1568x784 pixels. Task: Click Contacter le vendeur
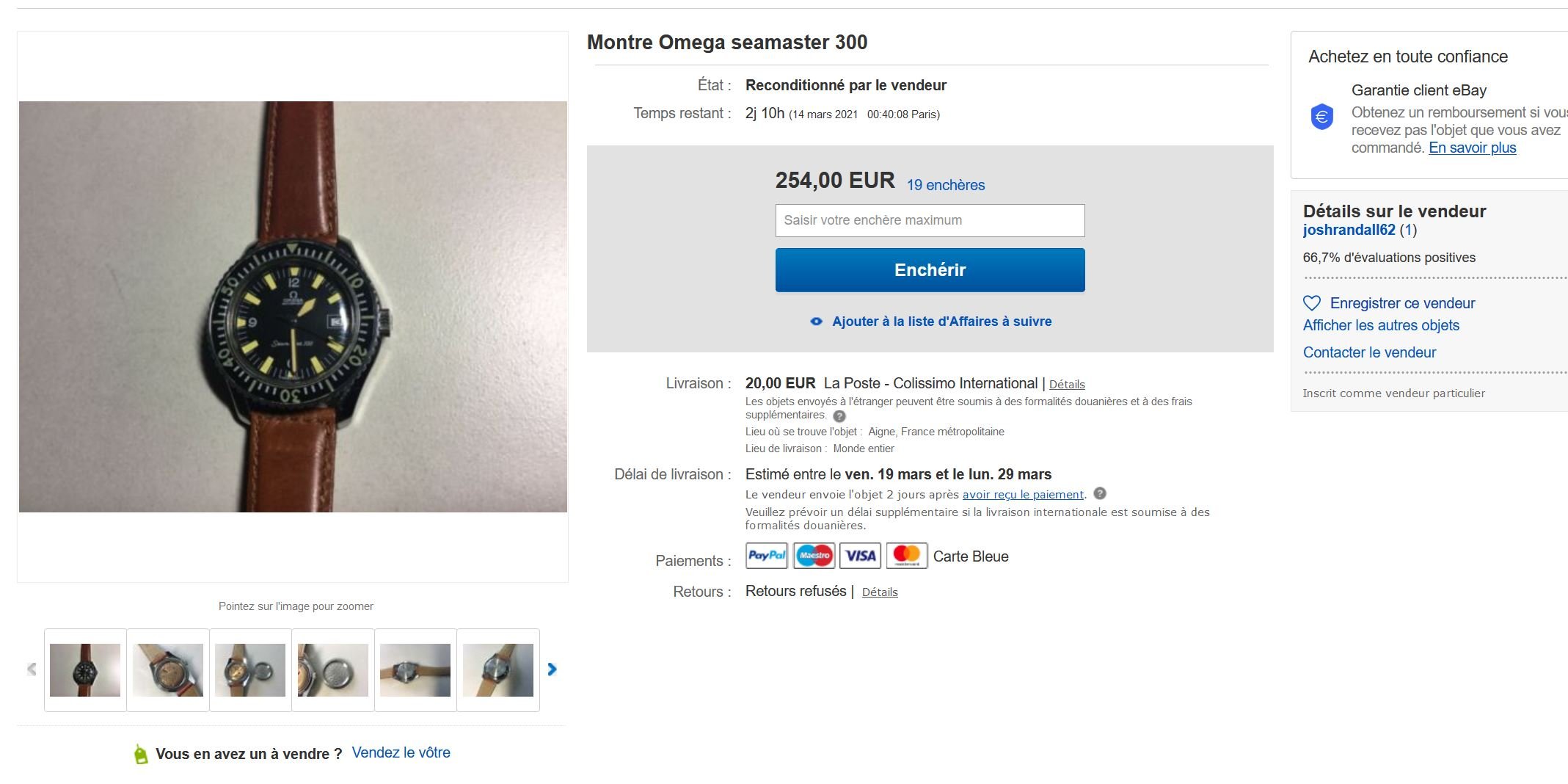point(1369,352)
